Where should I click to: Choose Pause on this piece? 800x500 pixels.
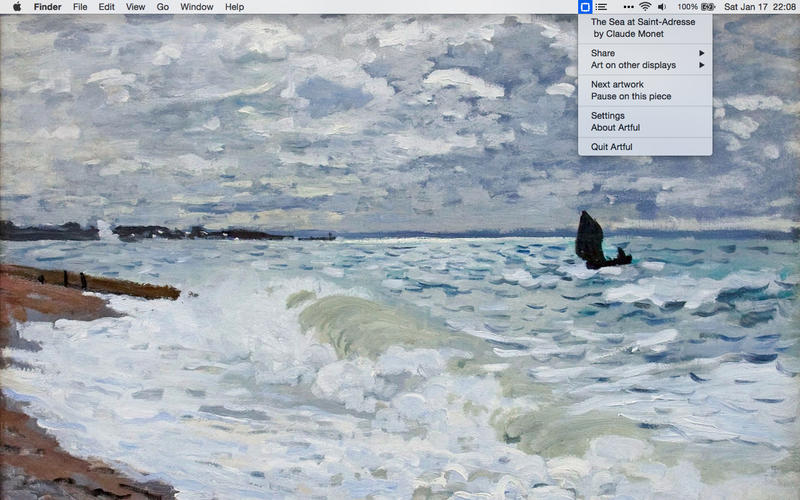645,96
